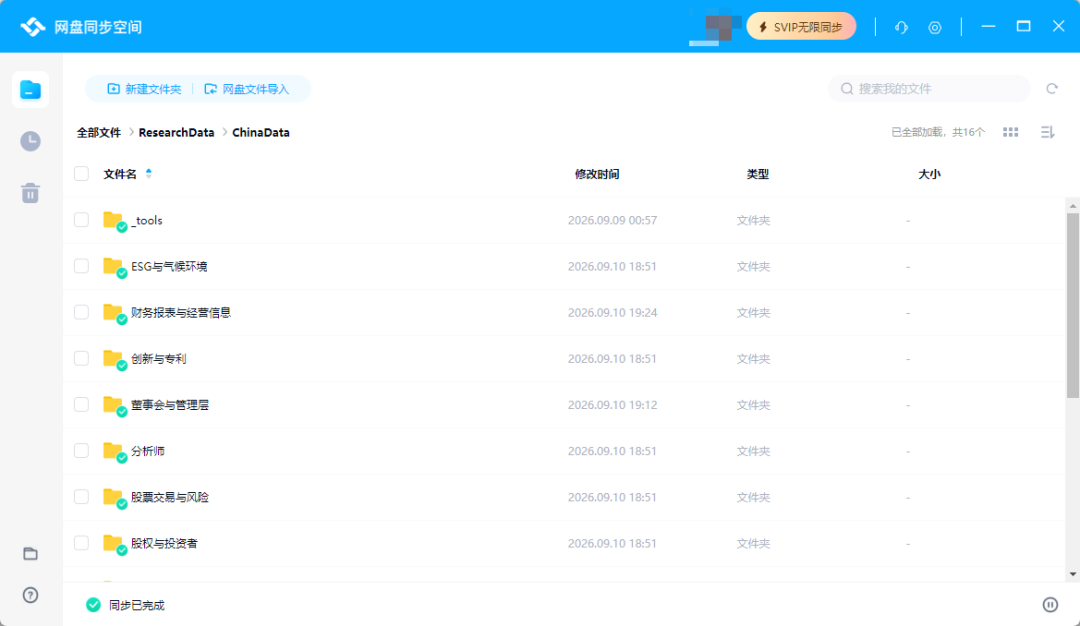Switch to grid view layout

[1010, 132]
